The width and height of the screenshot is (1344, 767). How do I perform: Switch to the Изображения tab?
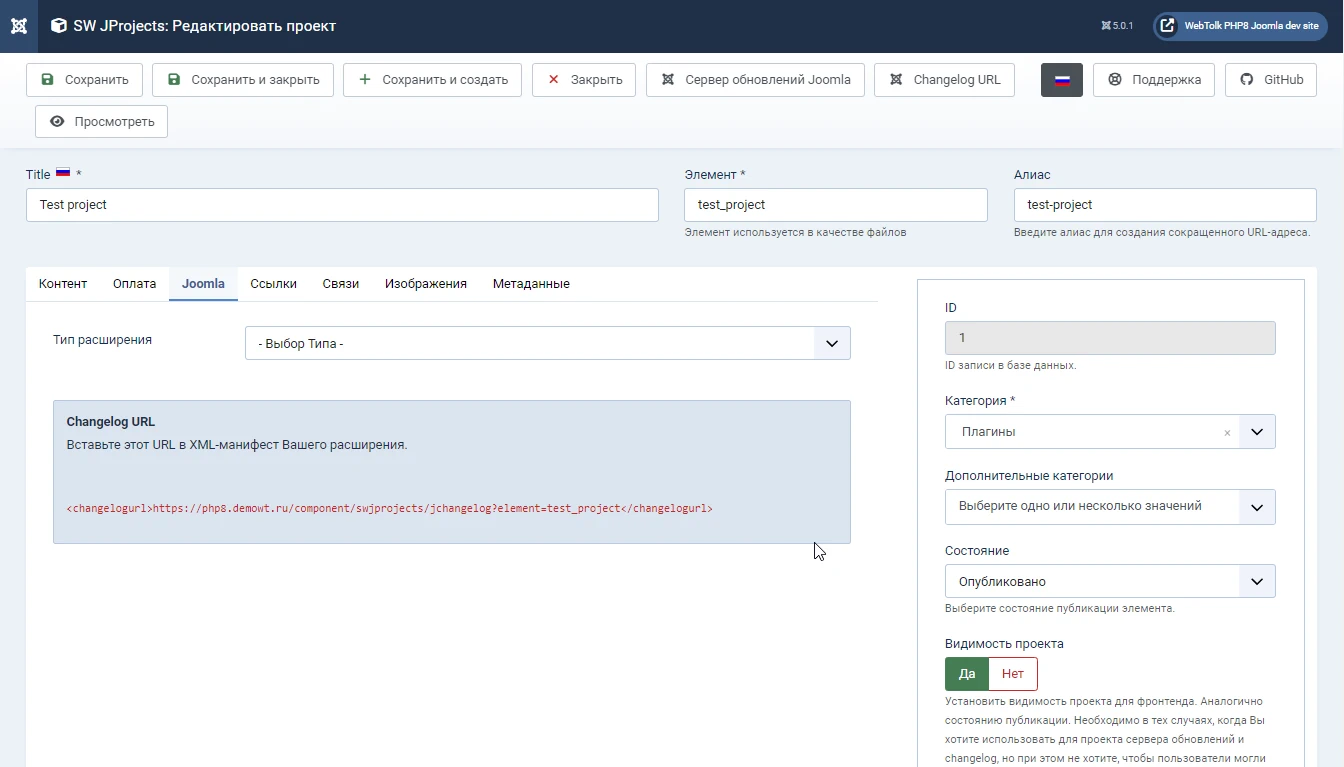426,284
